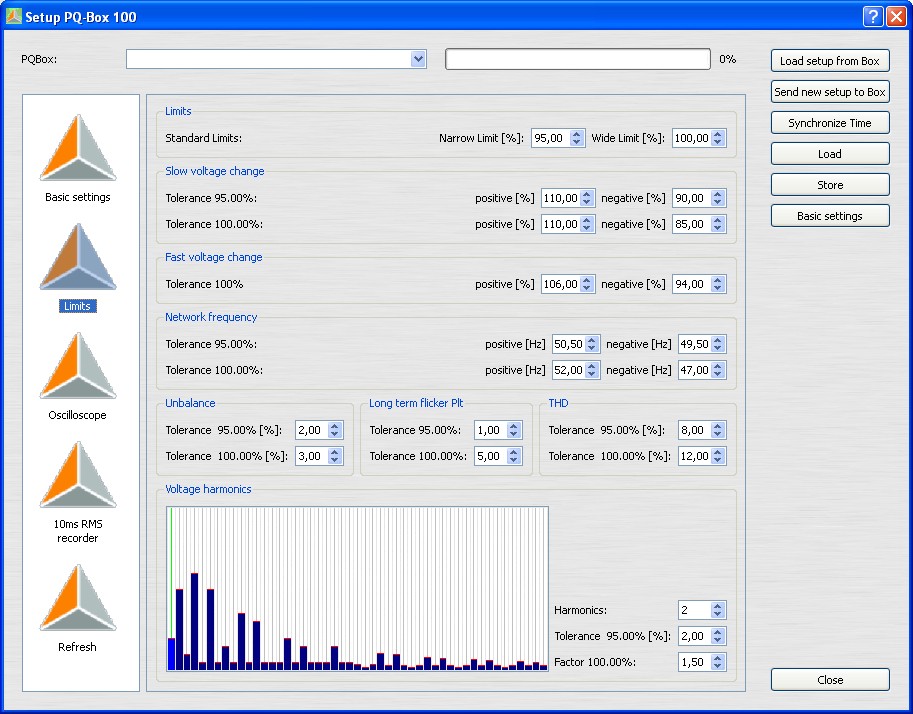Open the 10ms RMS recorder icon
This screenshot has width=913, height=714.
78,475
